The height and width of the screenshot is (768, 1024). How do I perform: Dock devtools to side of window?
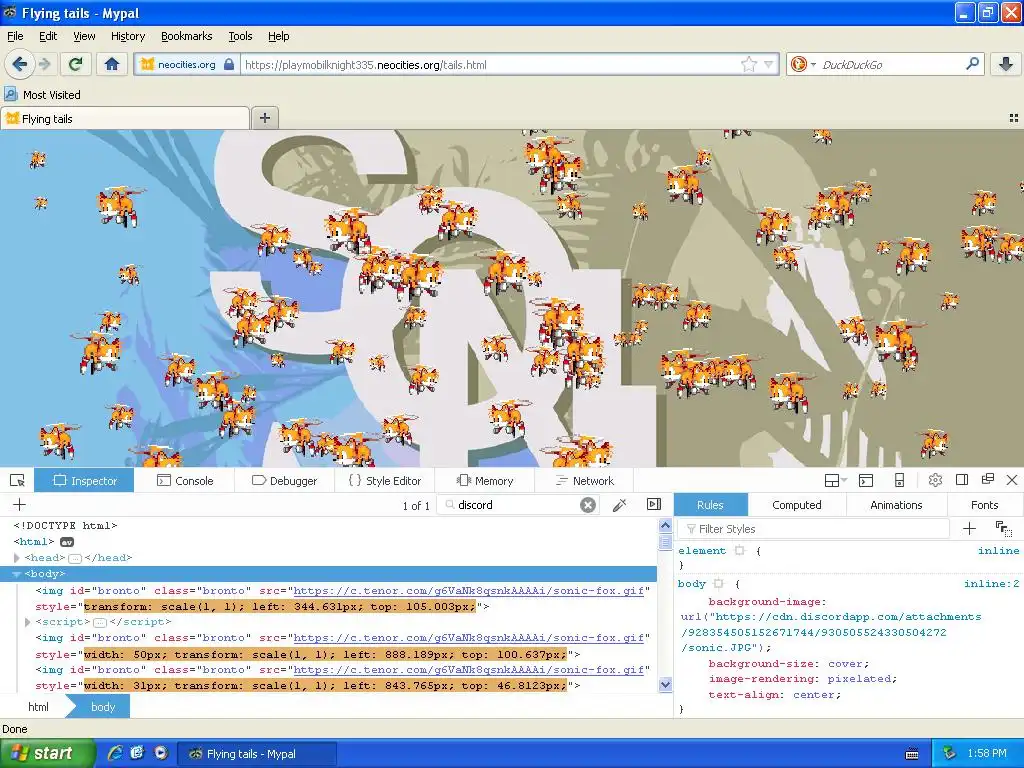[x=961, y=479]
